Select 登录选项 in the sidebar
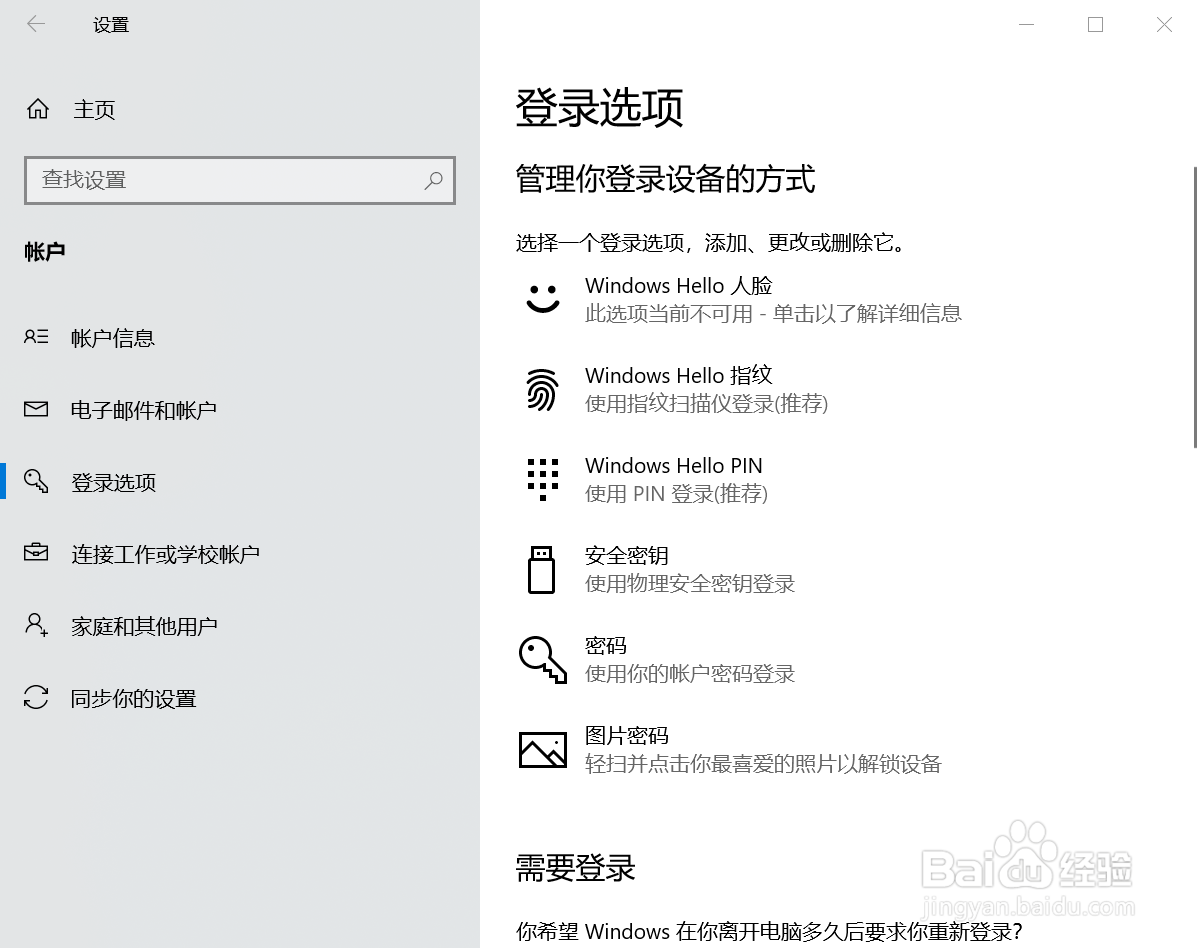The width and height of the screenshot is (1200, 948). (x=113, y=482)
